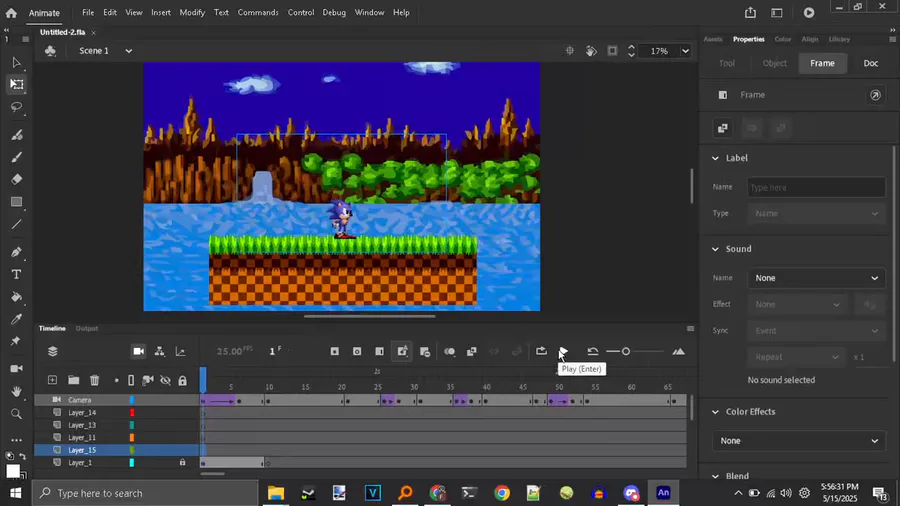This screenshot has width=900, height=506.
Task: Click the Layer_13 teal color swatch
Action: point(131,425)
